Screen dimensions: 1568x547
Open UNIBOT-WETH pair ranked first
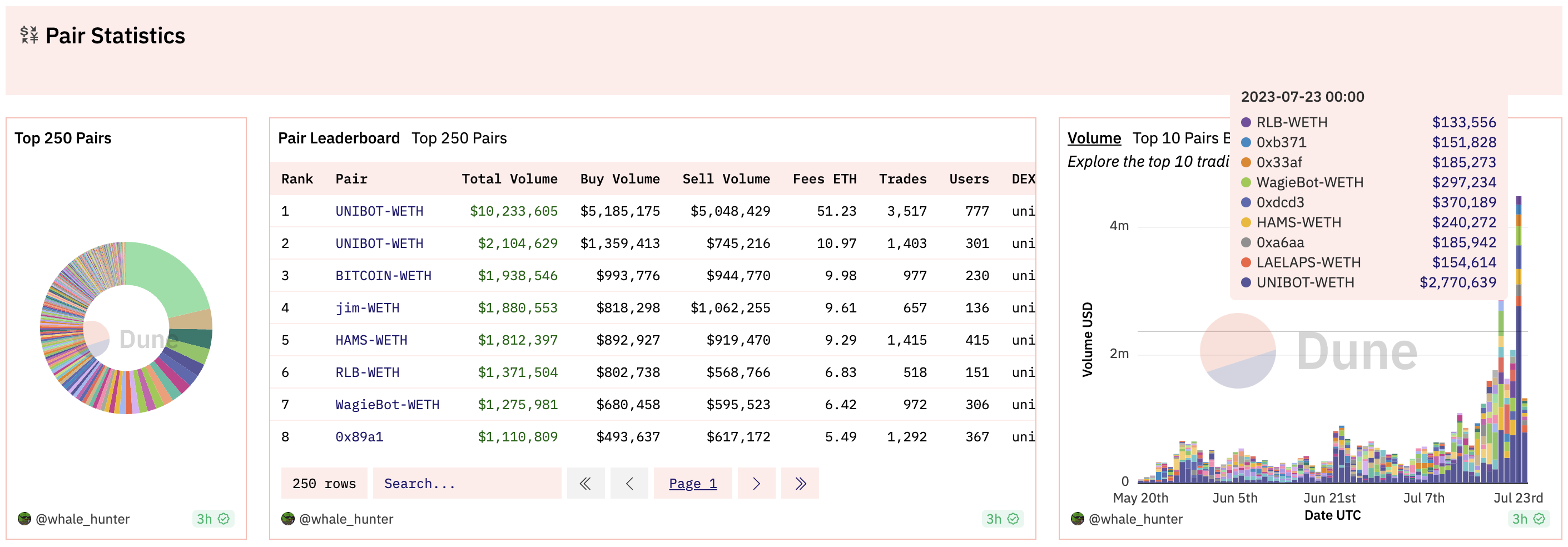(x=379, y=211)
